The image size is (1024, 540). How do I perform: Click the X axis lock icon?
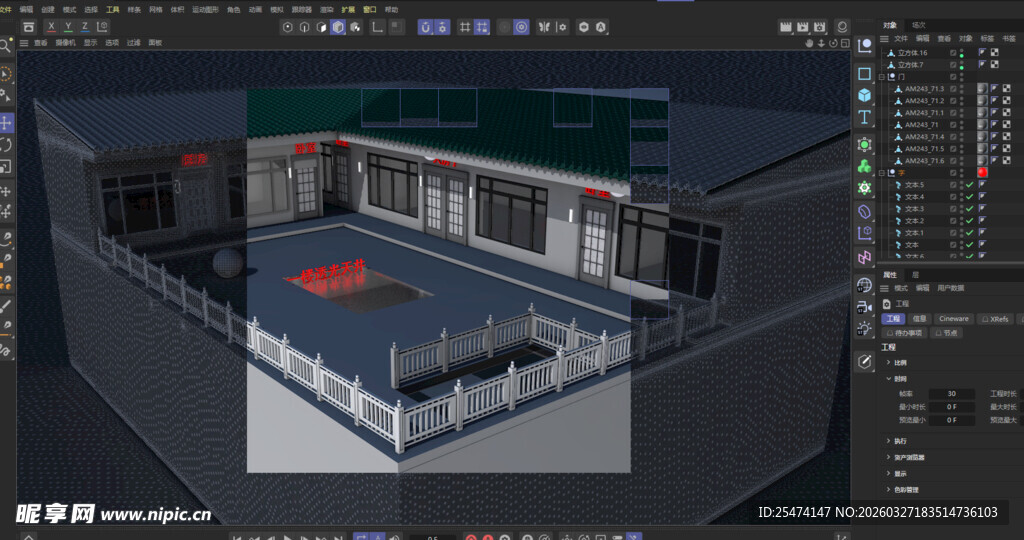[51, 26]
